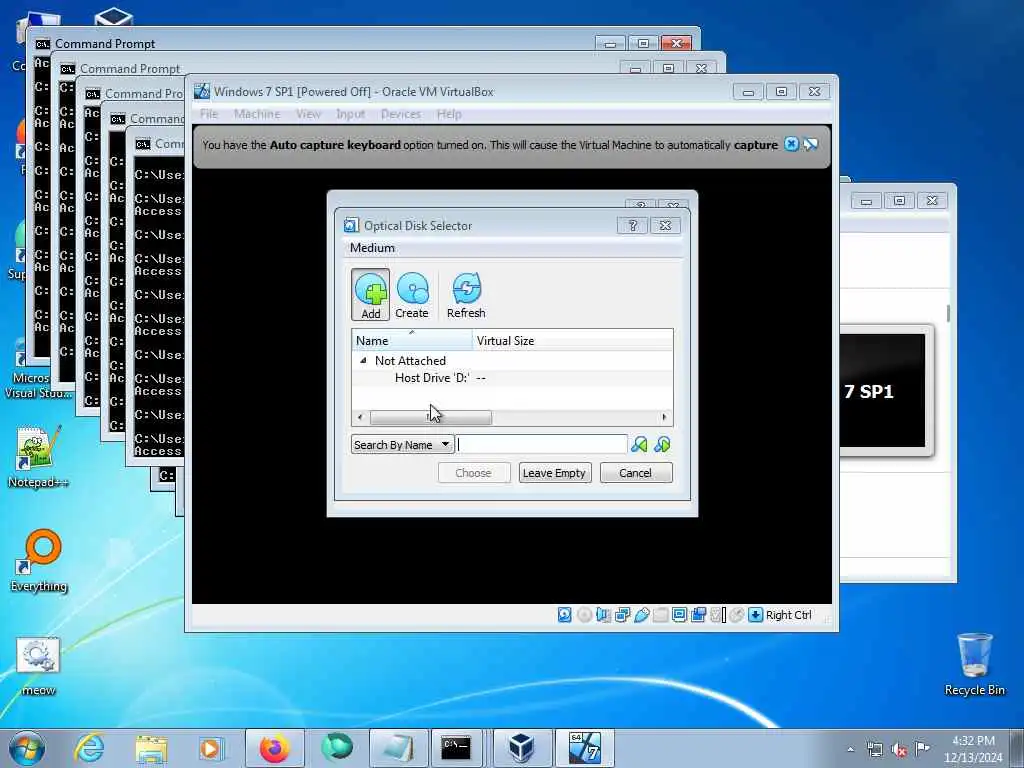This screenshot has height=768, width=1024.
Task: Open the View menu
Action: pyautogui.click(x=308, y=114)
